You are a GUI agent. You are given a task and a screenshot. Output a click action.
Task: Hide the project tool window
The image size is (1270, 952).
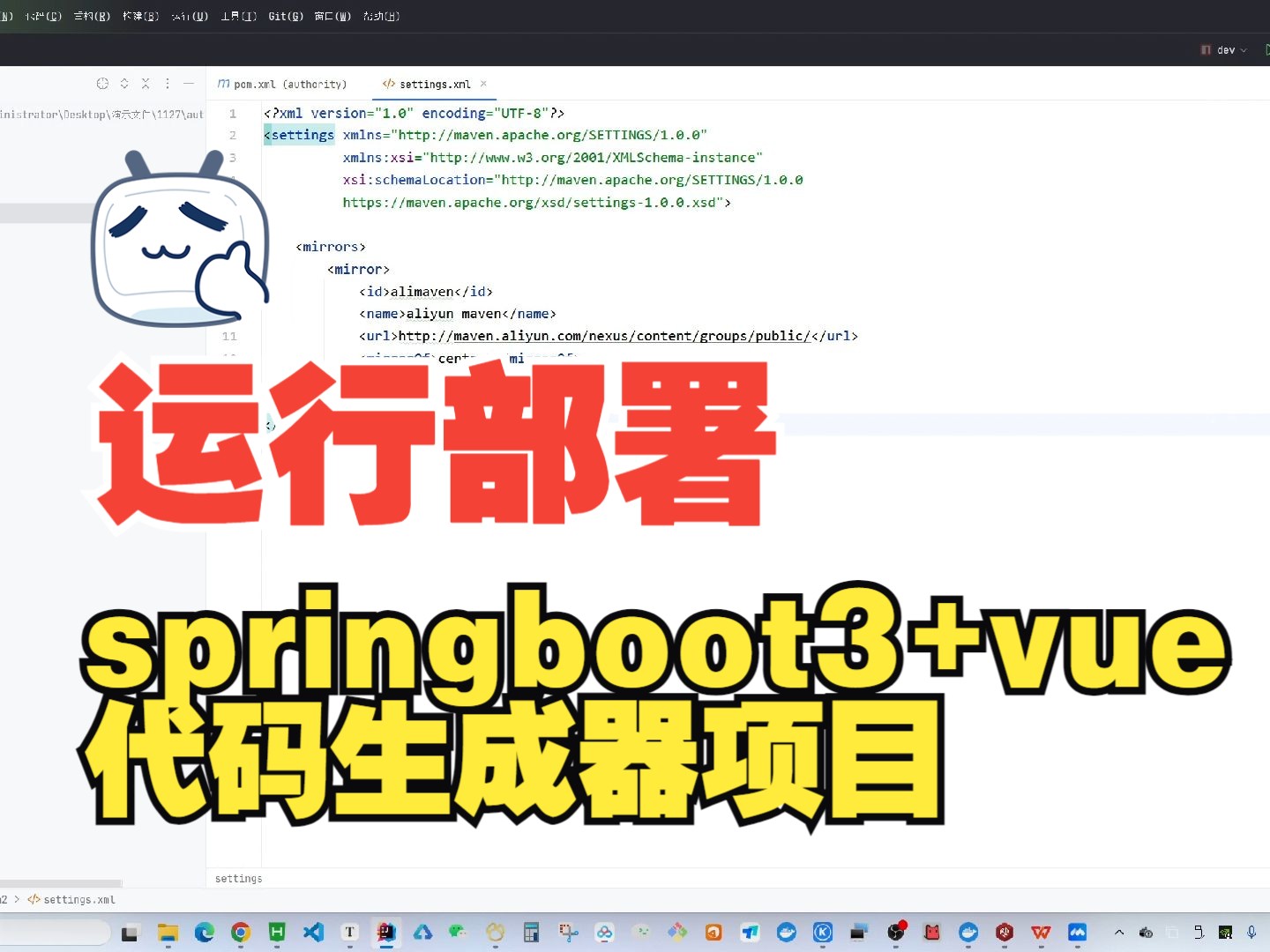(189, 84)
